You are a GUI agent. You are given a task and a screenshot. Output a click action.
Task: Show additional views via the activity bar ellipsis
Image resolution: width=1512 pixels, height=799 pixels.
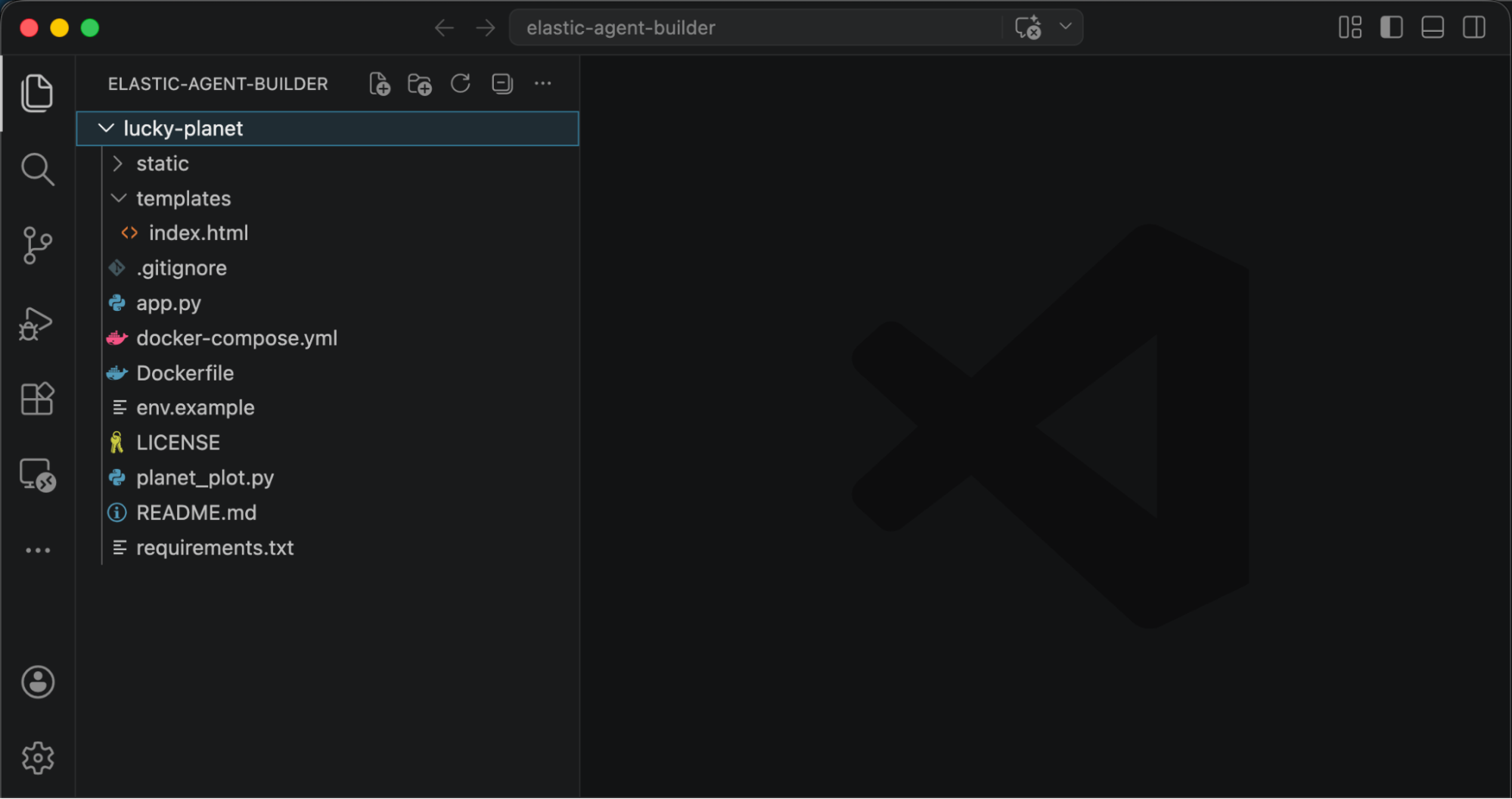(38, 550)
